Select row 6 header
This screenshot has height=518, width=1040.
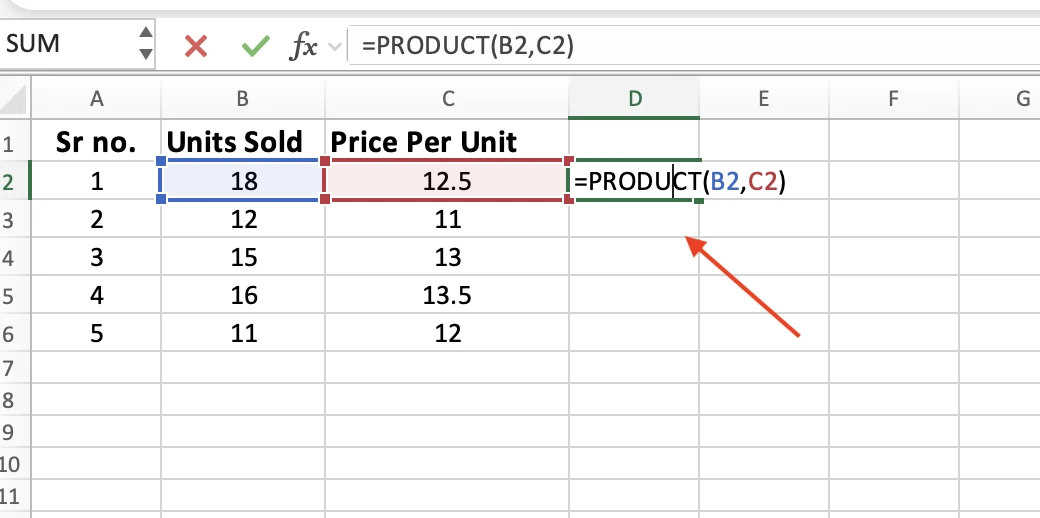click(x=14, y=332)
